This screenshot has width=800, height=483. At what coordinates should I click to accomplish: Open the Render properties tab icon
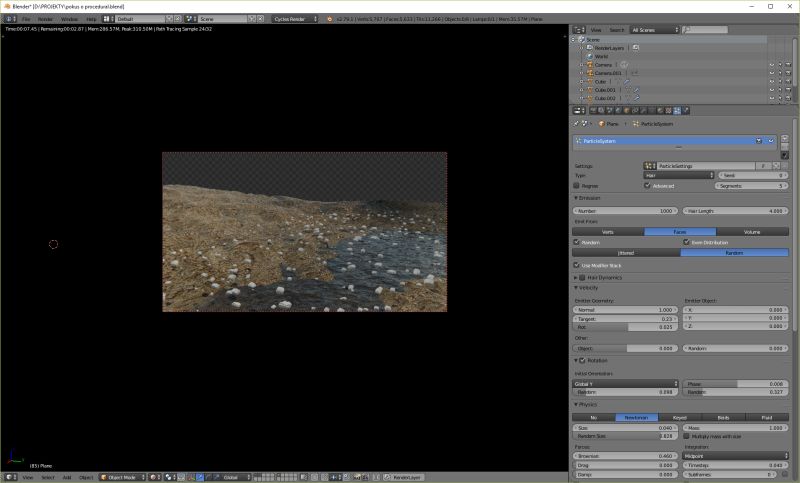click(x=593, y=110)
